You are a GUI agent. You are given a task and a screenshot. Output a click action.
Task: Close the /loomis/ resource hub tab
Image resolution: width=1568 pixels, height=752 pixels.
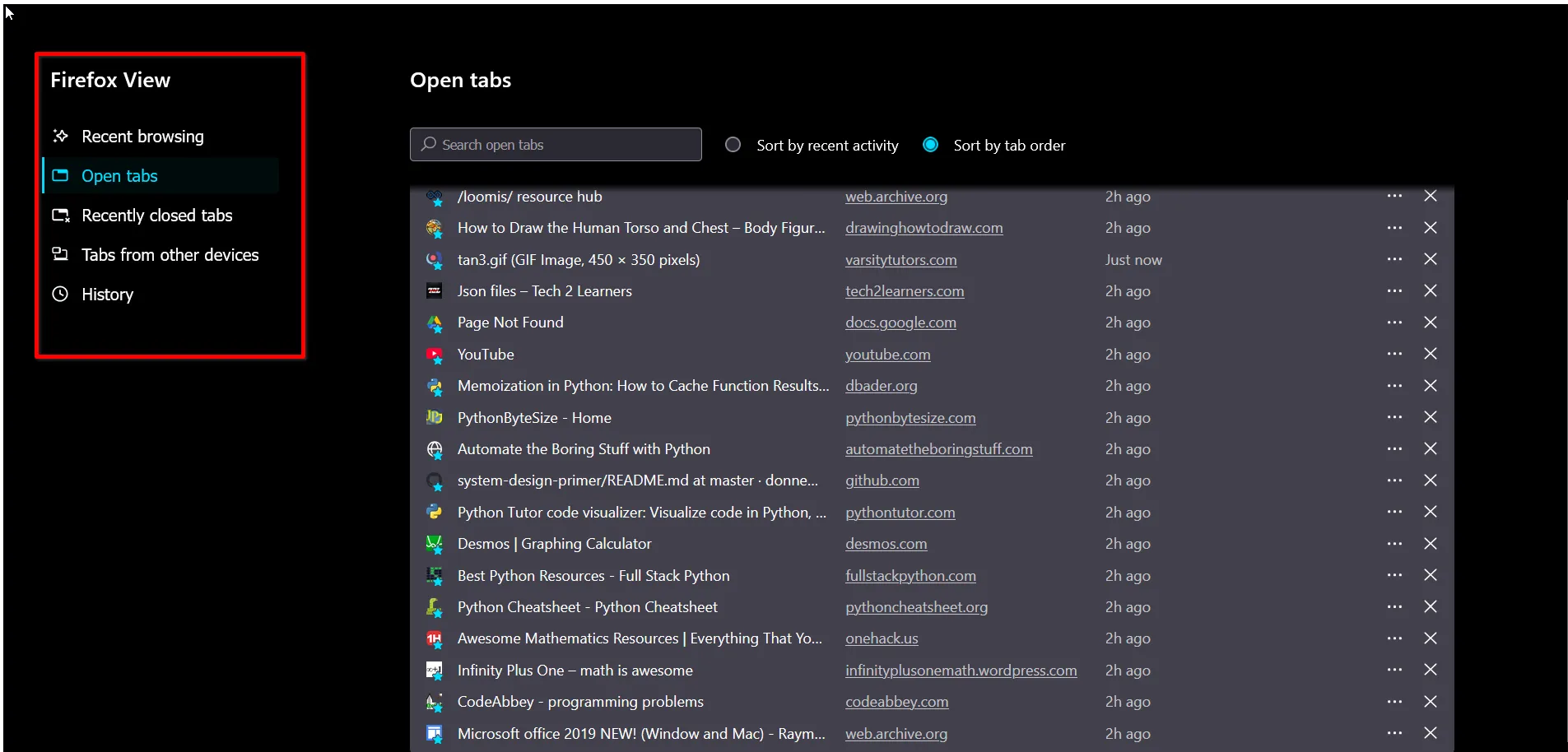tap(1431, 196)
